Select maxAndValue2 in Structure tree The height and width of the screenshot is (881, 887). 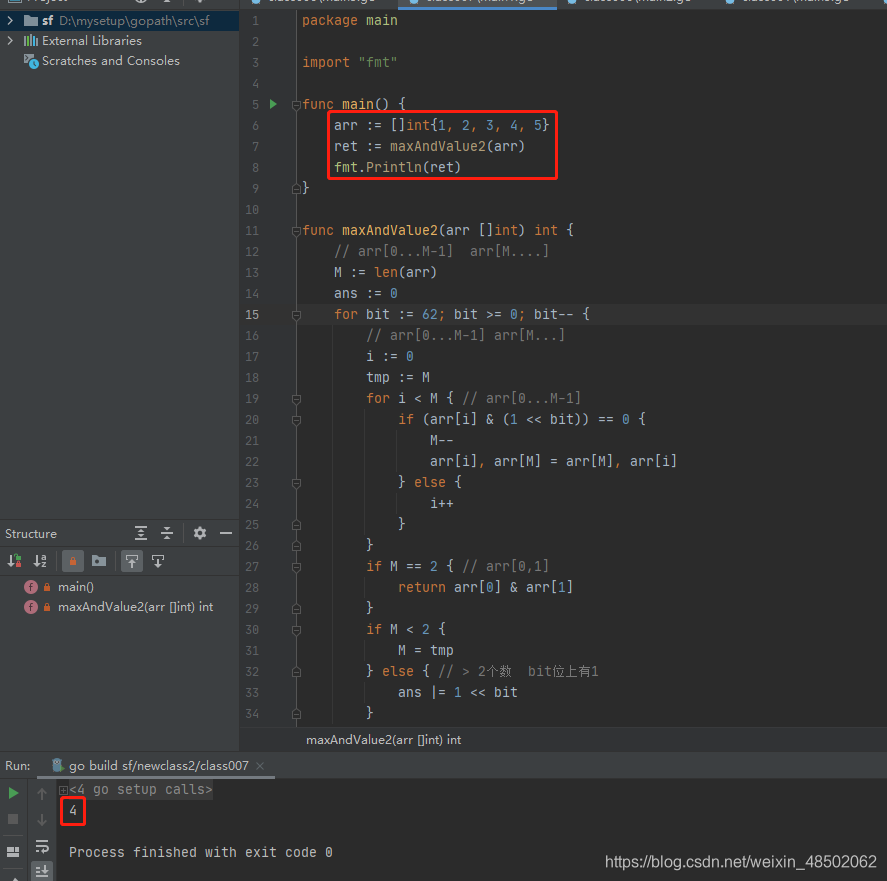(135, 607)
